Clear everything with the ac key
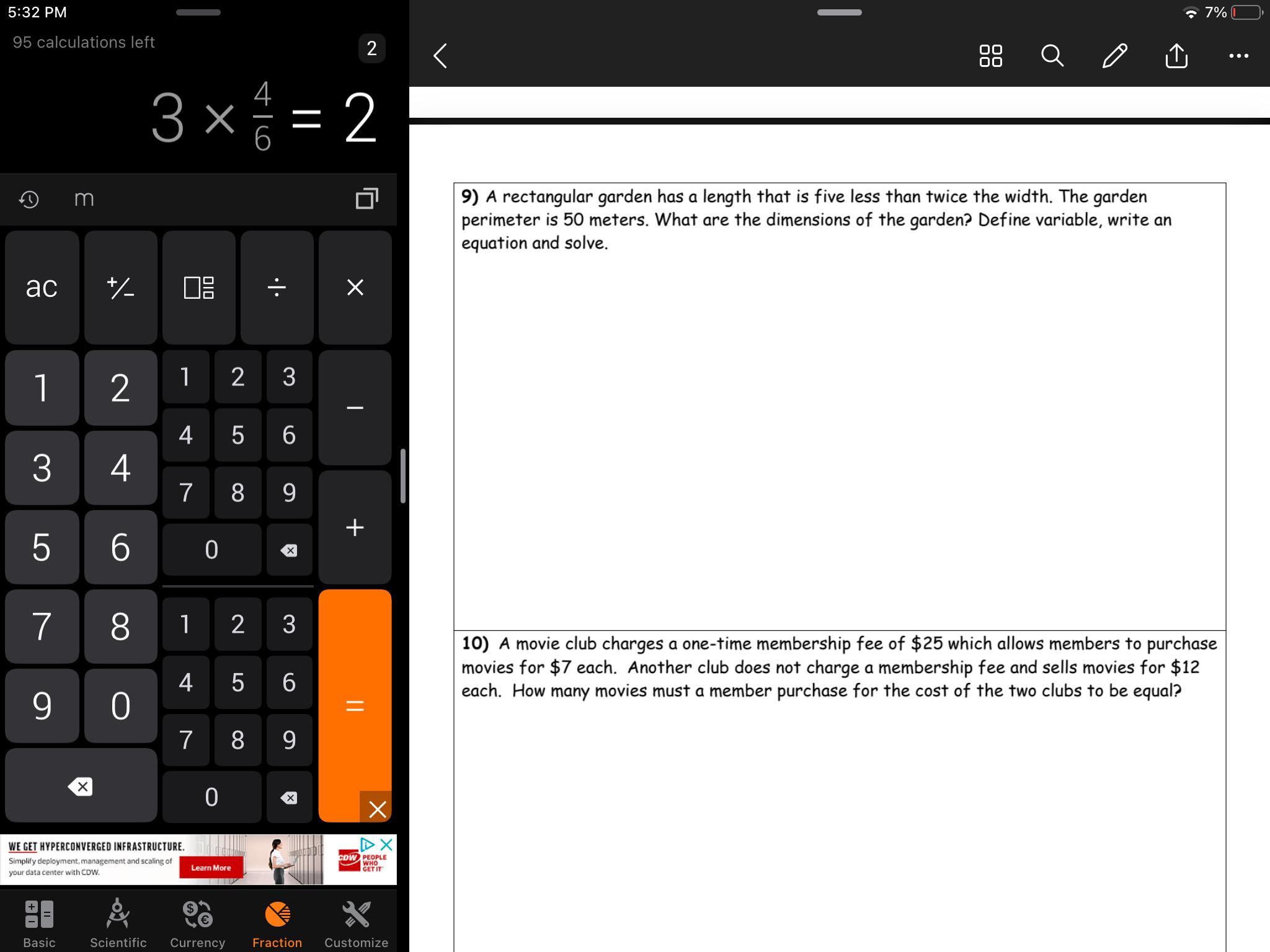Image resolution: width=1270 pixels, height=952 pixels. tap(42, 288)
